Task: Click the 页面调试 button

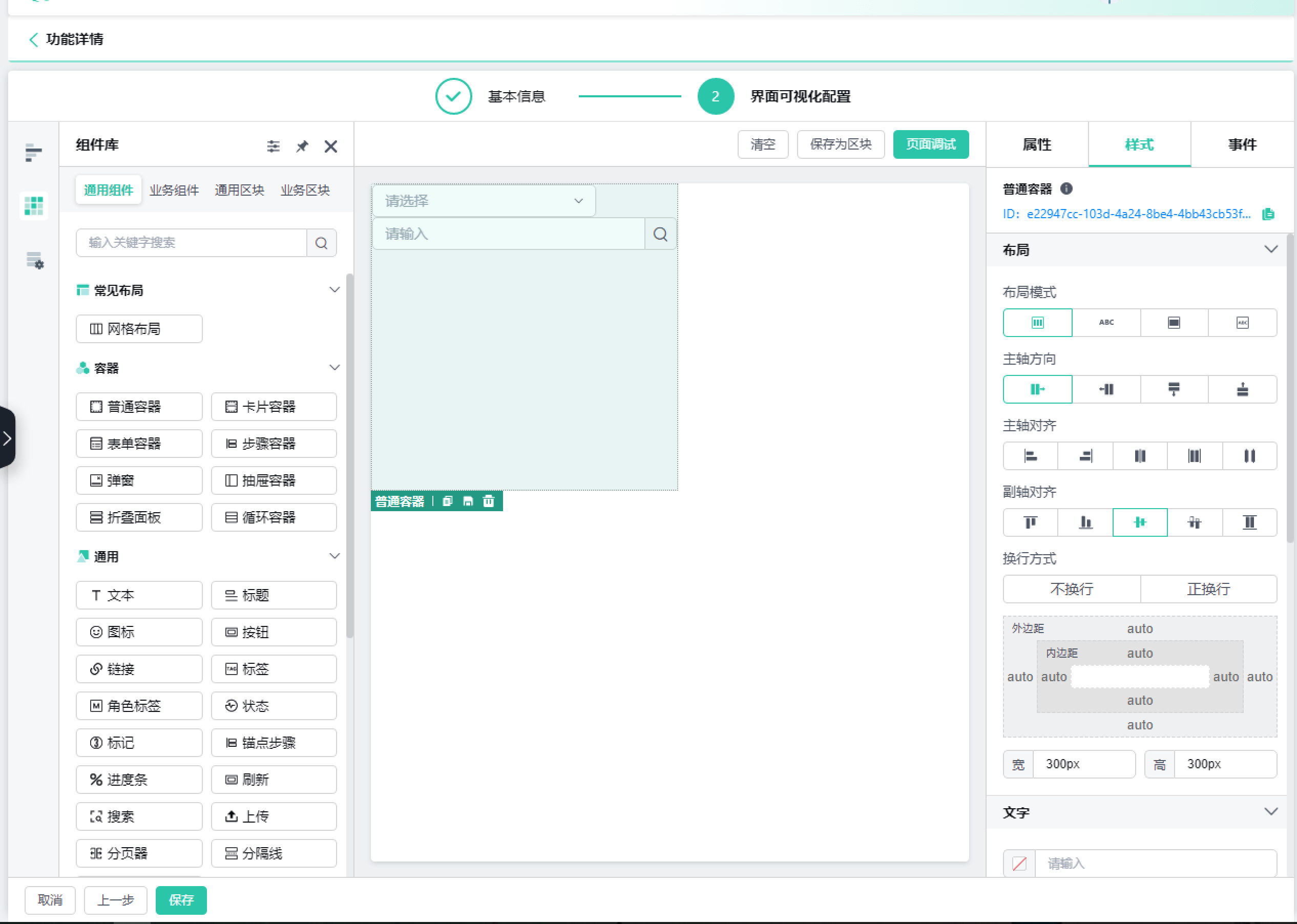Action: coord(930,144)
